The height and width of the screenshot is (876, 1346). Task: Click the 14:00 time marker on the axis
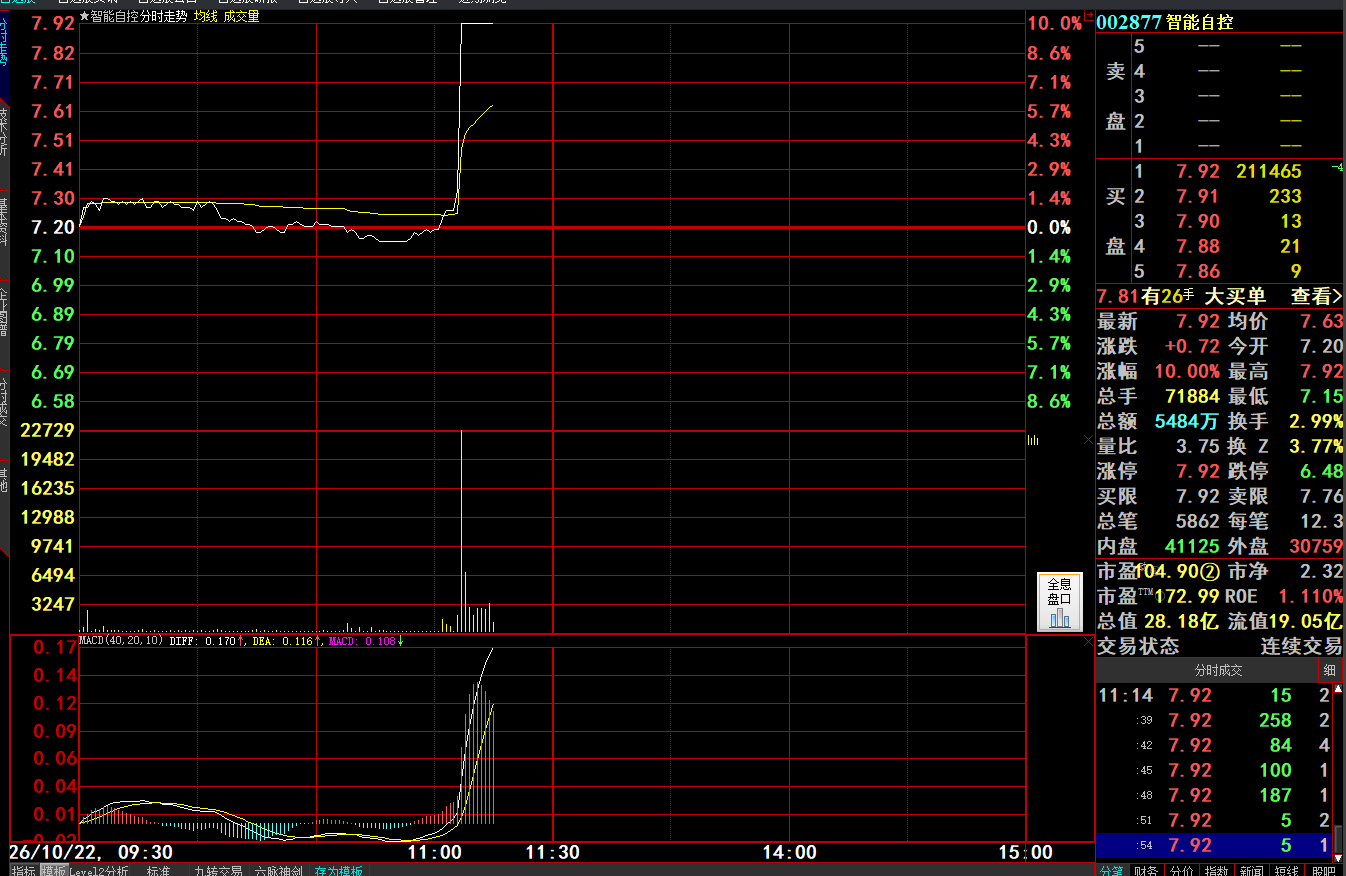(x=789, y=852)
